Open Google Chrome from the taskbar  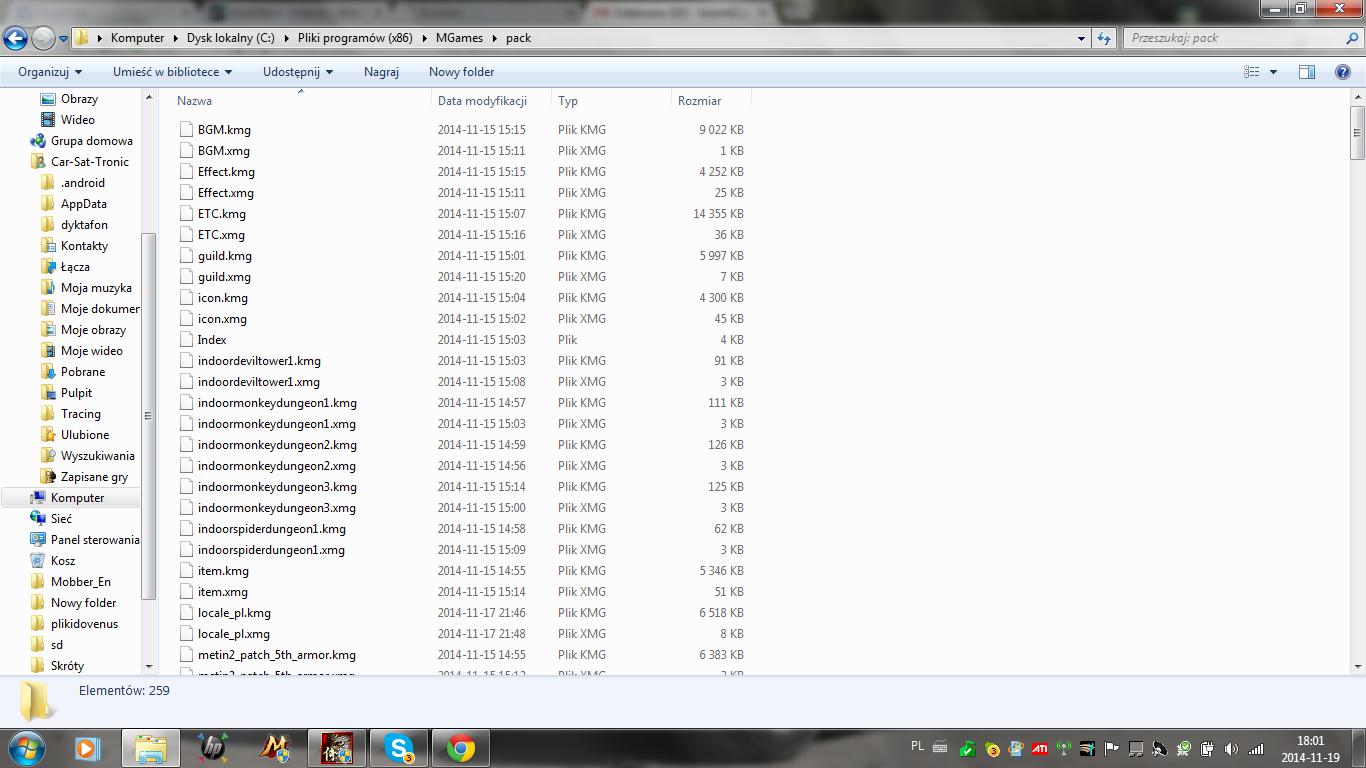(x=461, y=747)
